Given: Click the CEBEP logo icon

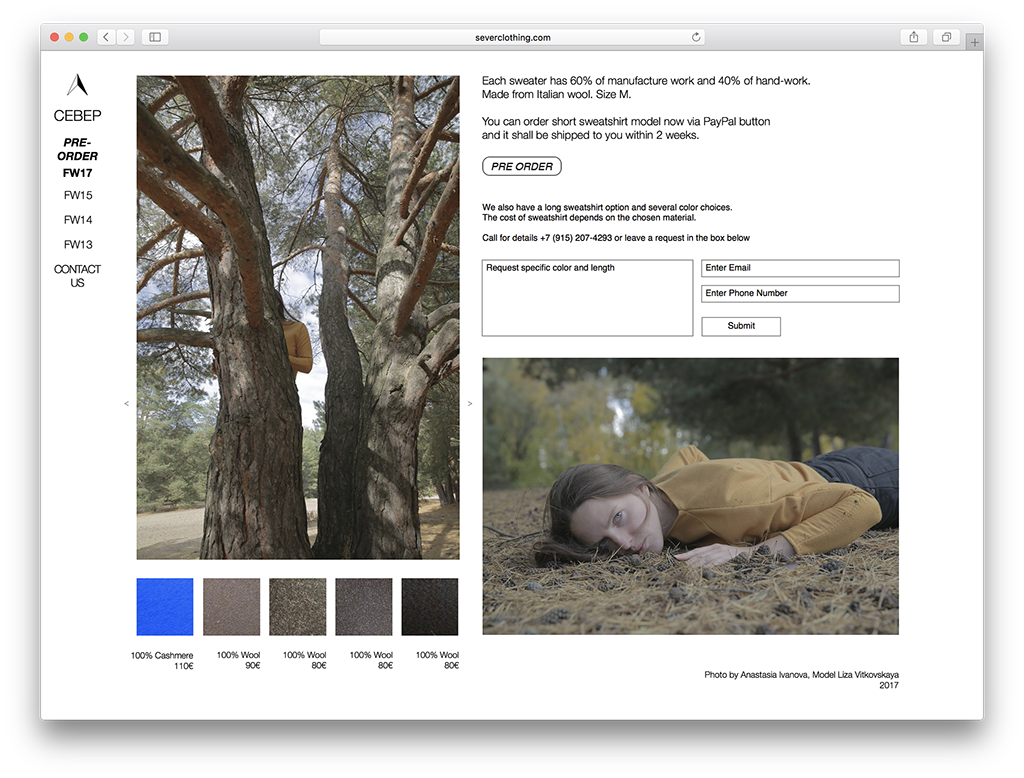Looking at the screenshot, I should click(x=77, y=85).
